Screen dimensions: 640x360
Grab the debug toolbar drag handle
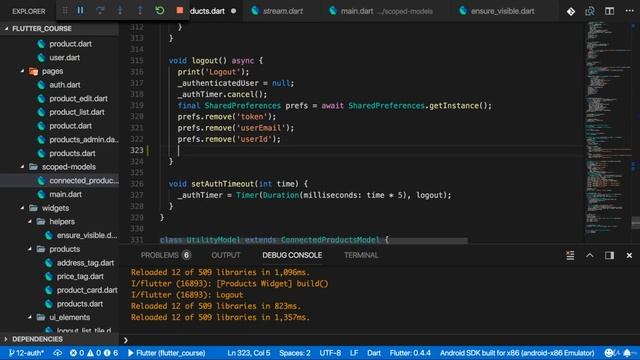coord(64,11)
